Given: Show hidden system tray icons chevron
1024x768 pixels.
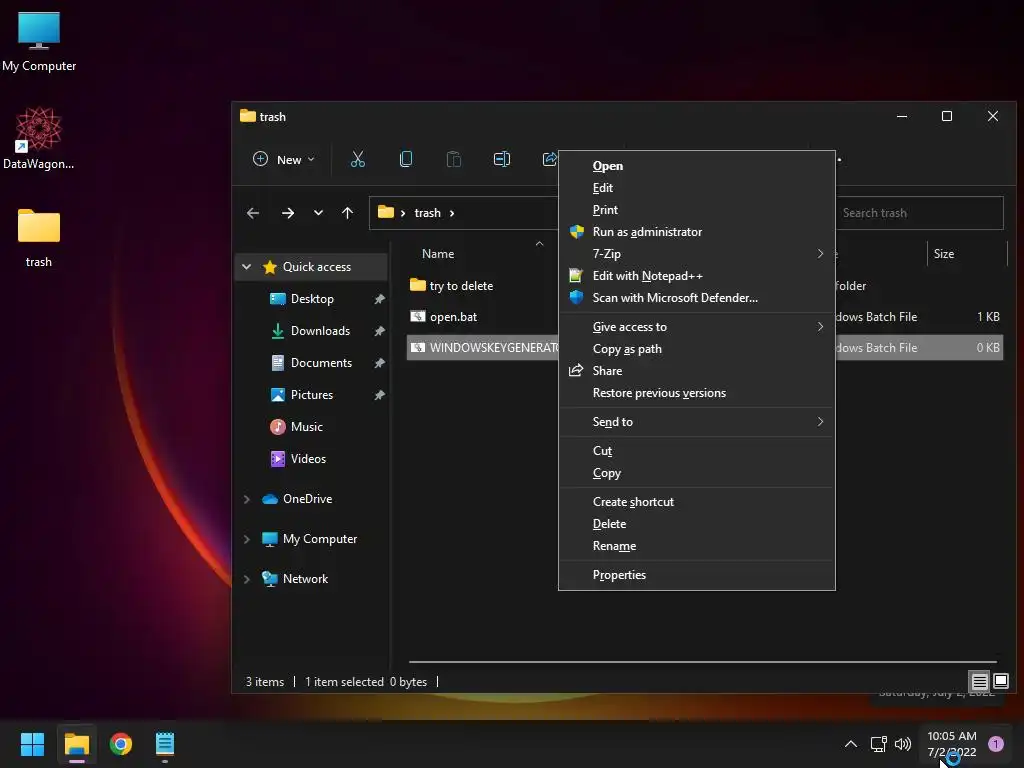Looking at the screenshot, I should 850,744.
